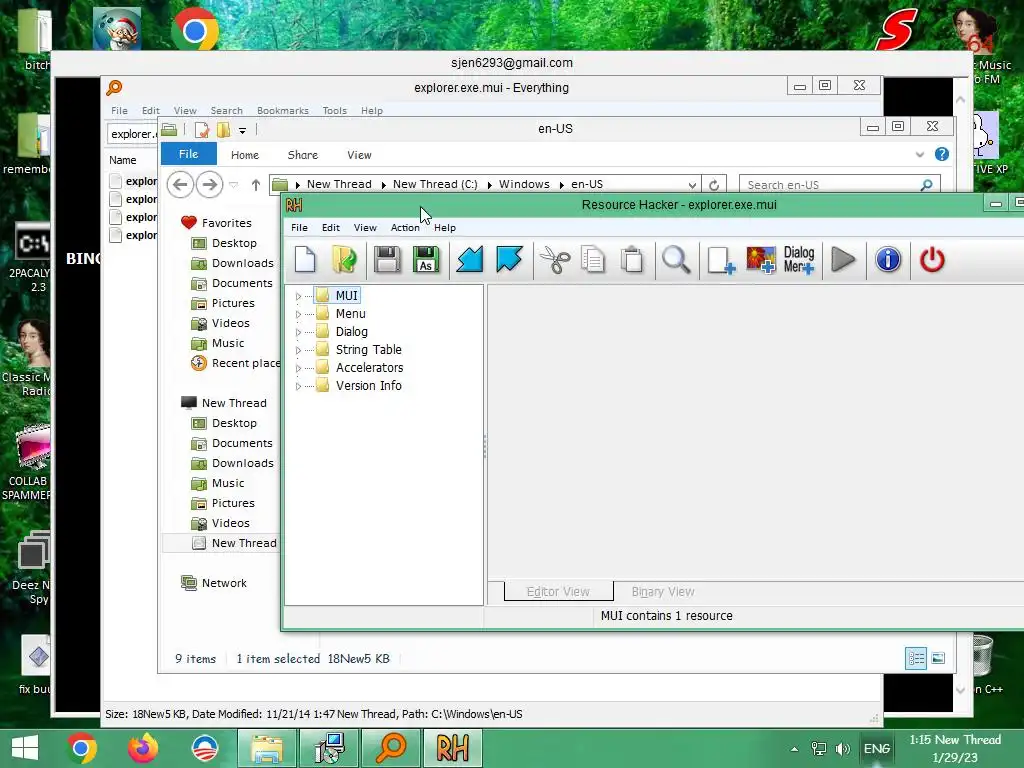Select Pictures under New Thread

pyautogui.click(x=223, y=503)
